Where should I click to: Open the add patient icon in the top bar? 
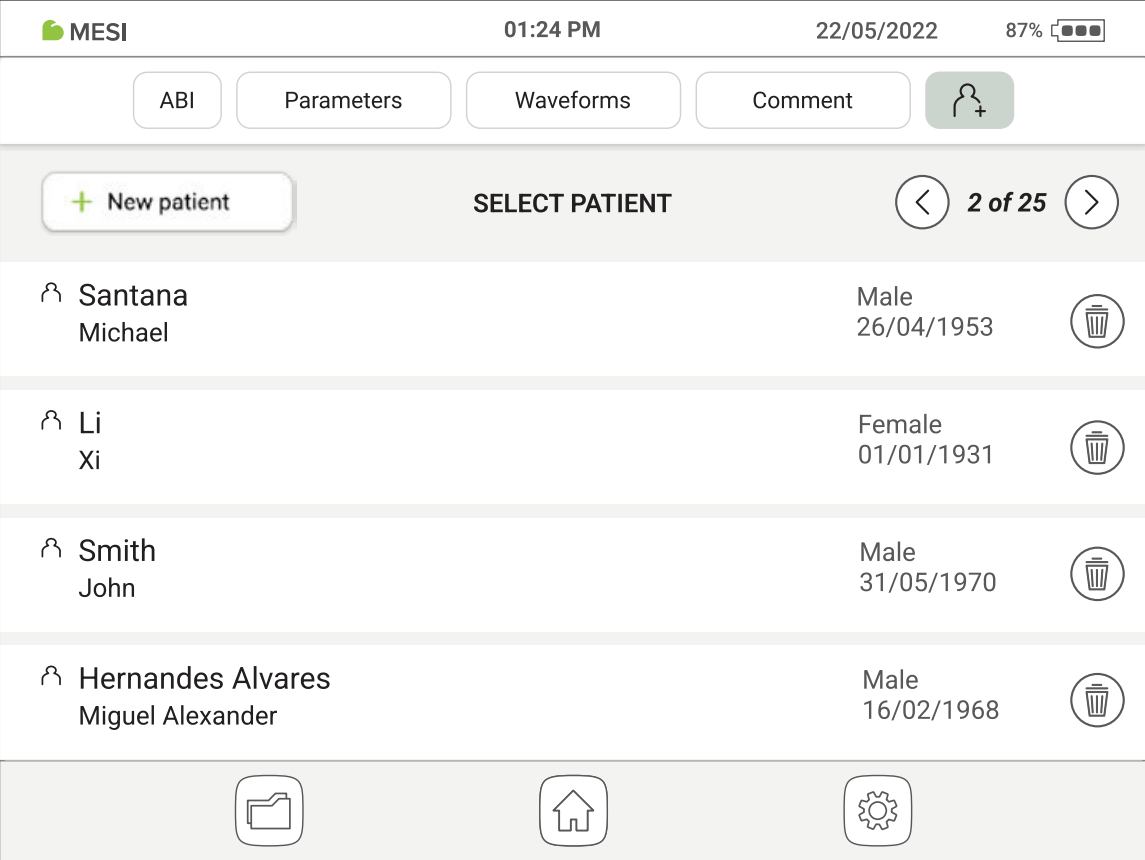[x=969, y=100]
